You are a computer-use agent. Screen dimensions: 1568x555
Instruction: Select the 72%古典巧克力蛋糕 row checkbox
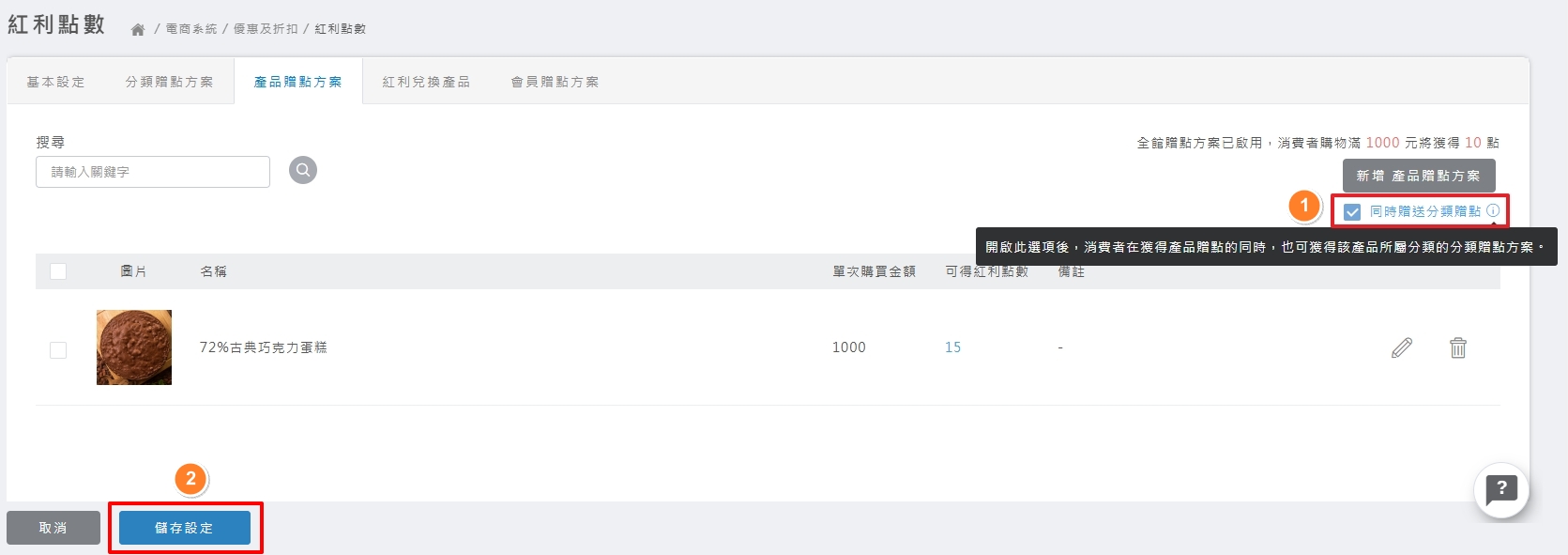(x=58, y=350)
